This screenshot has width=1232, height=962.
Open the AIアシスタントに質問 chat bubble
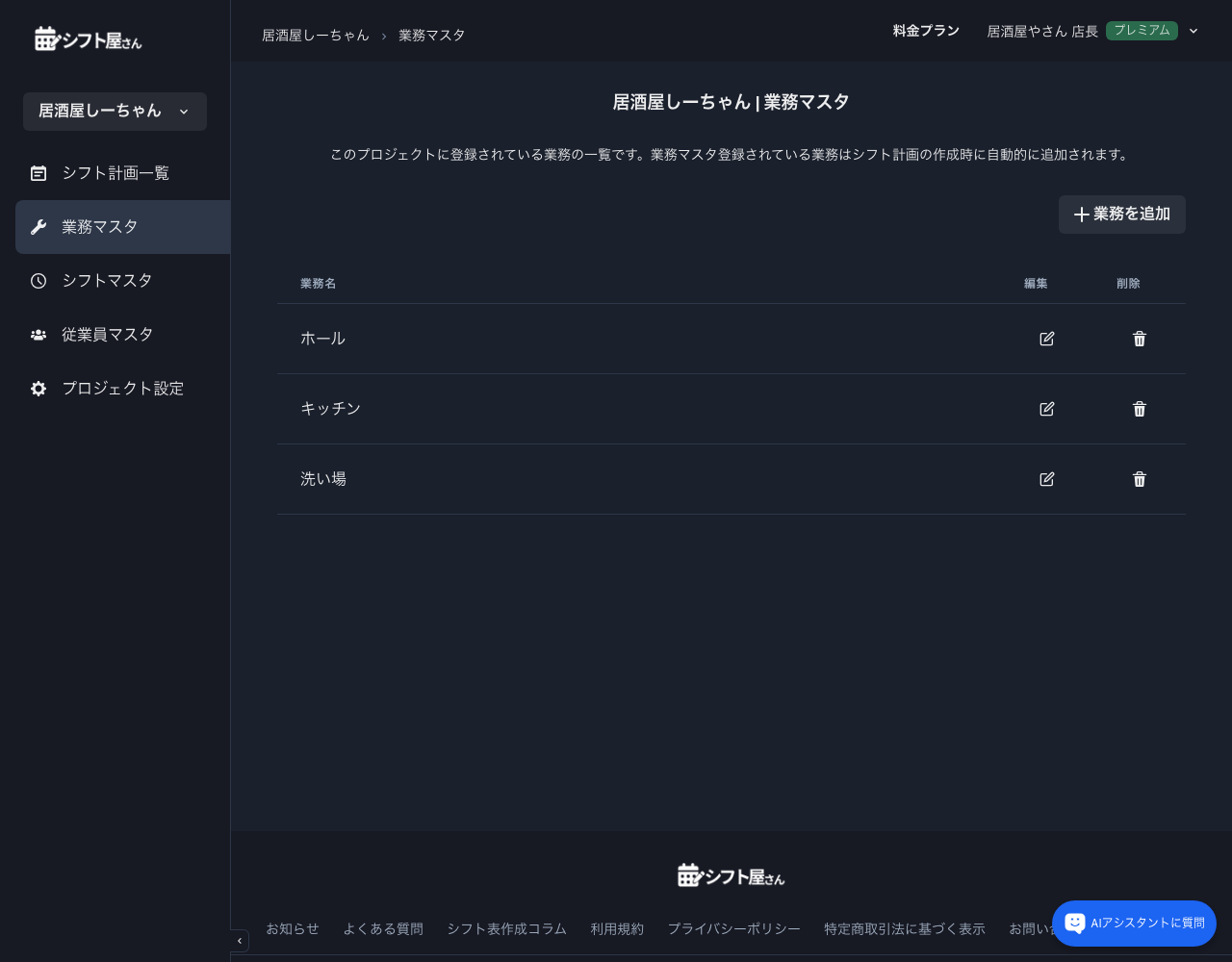[1134, 924]
